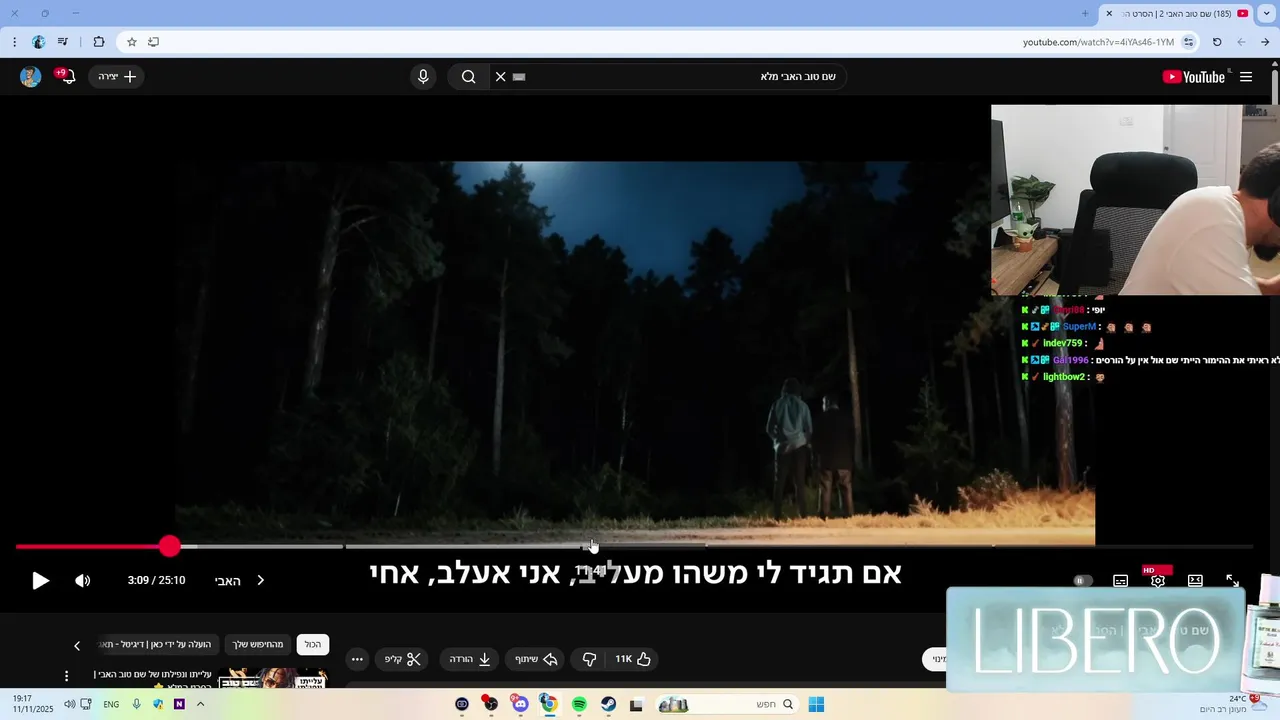The height and width of the screenshot is (720, 1280).
Task: Click the browser's left-pointing navigation arrow
Action: 1241,42
